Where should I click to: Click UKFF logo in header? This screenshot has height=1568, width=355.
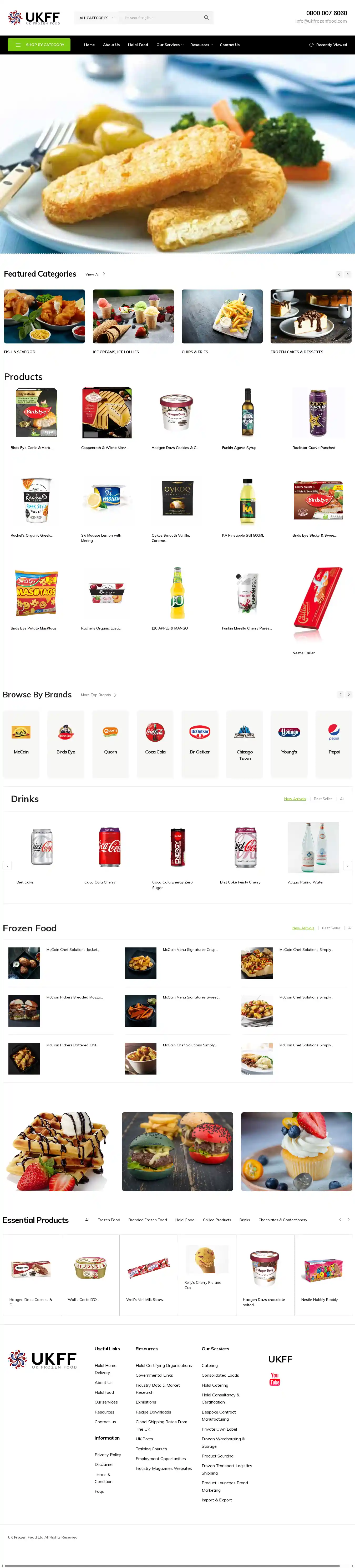(34, 18)
